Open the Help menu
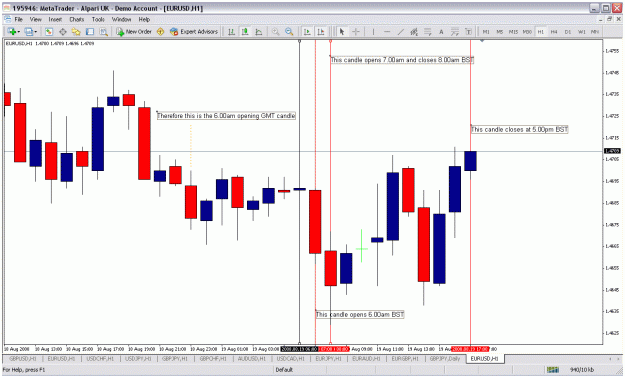The height and width of the screenshot is (376, 625). click(x=144, y=19)
